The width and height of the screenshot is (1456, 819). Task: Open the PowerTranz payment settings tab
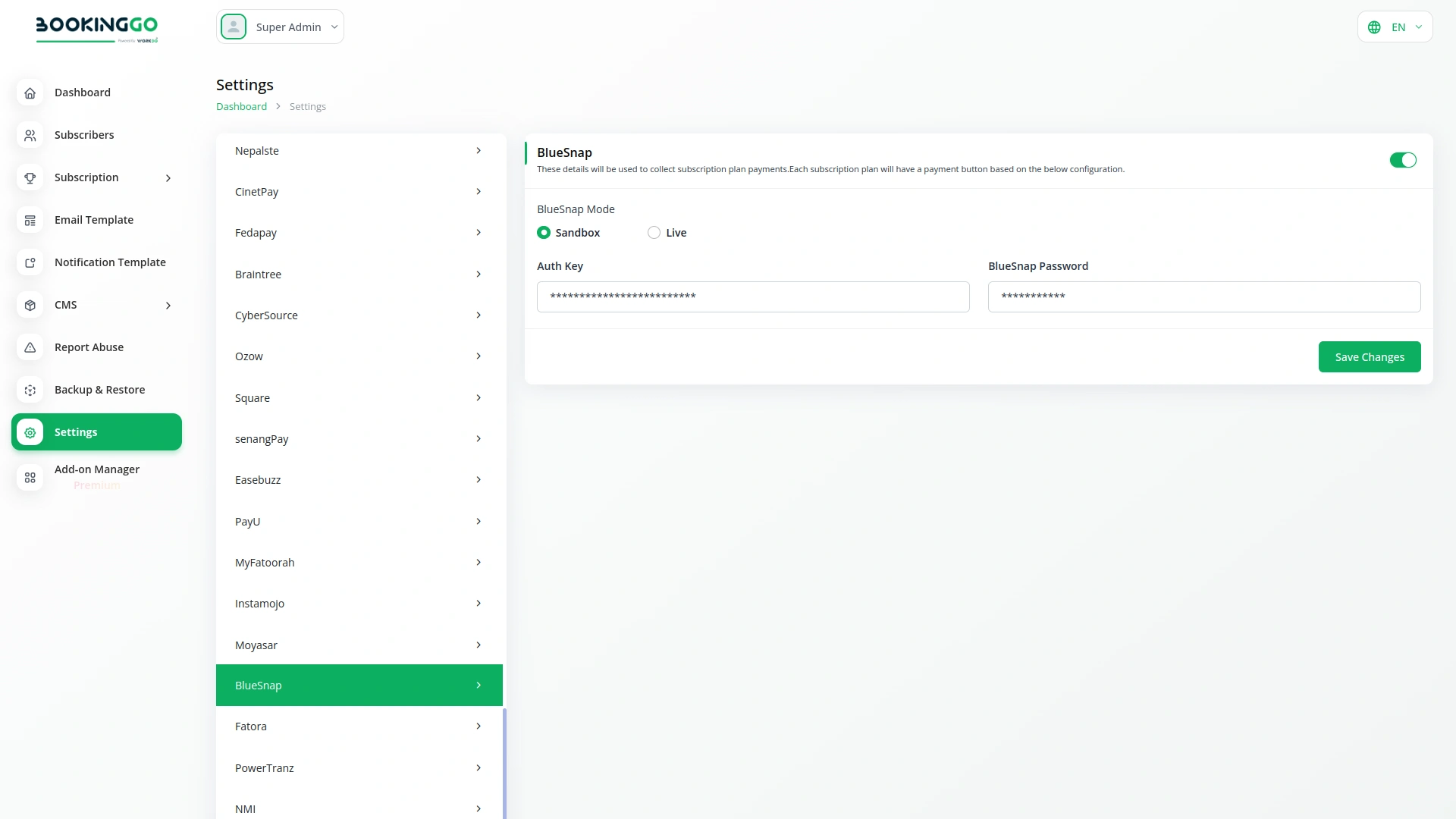click(359, 768)
